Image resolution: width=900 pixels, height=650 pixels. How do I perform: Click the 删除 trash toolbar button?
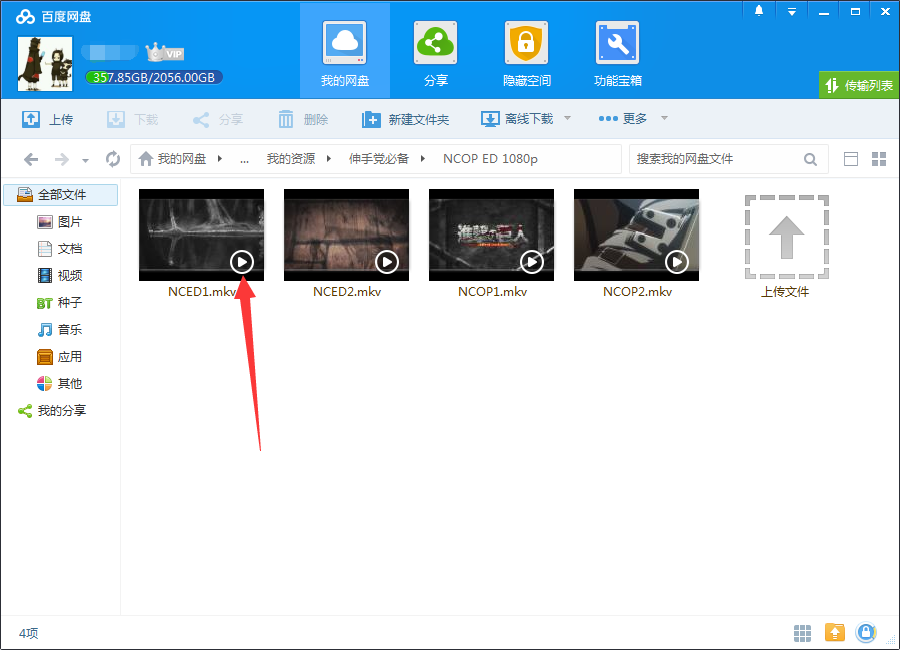point(303,119)
